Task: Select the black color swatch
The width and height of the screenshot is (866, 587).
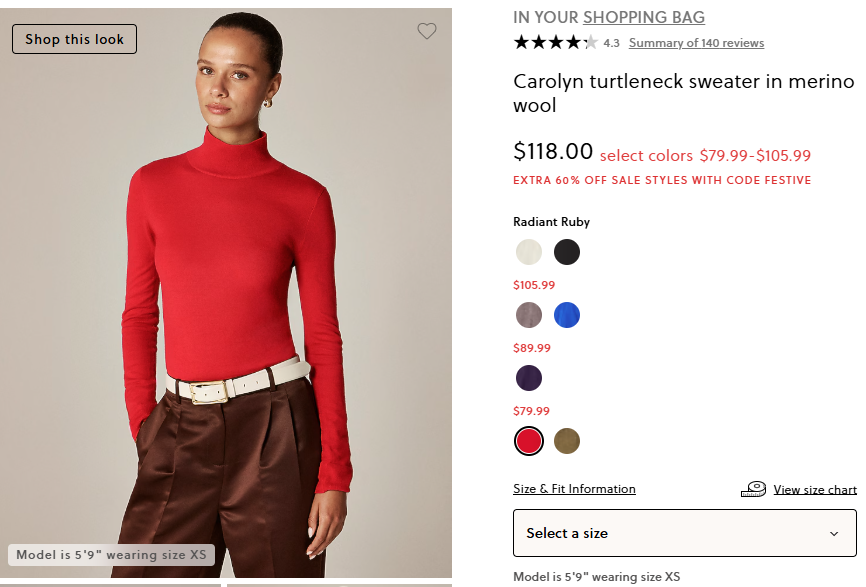Action: pyautogui.click(x=567, y=252)
